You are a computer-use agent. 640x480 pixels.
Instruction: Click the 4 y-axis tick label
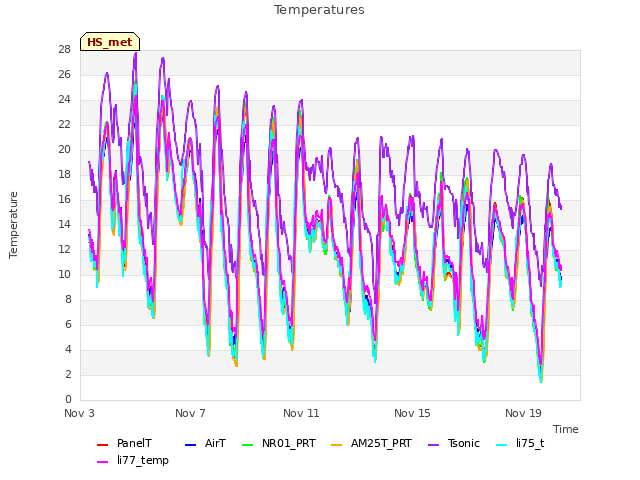(68, 350)
